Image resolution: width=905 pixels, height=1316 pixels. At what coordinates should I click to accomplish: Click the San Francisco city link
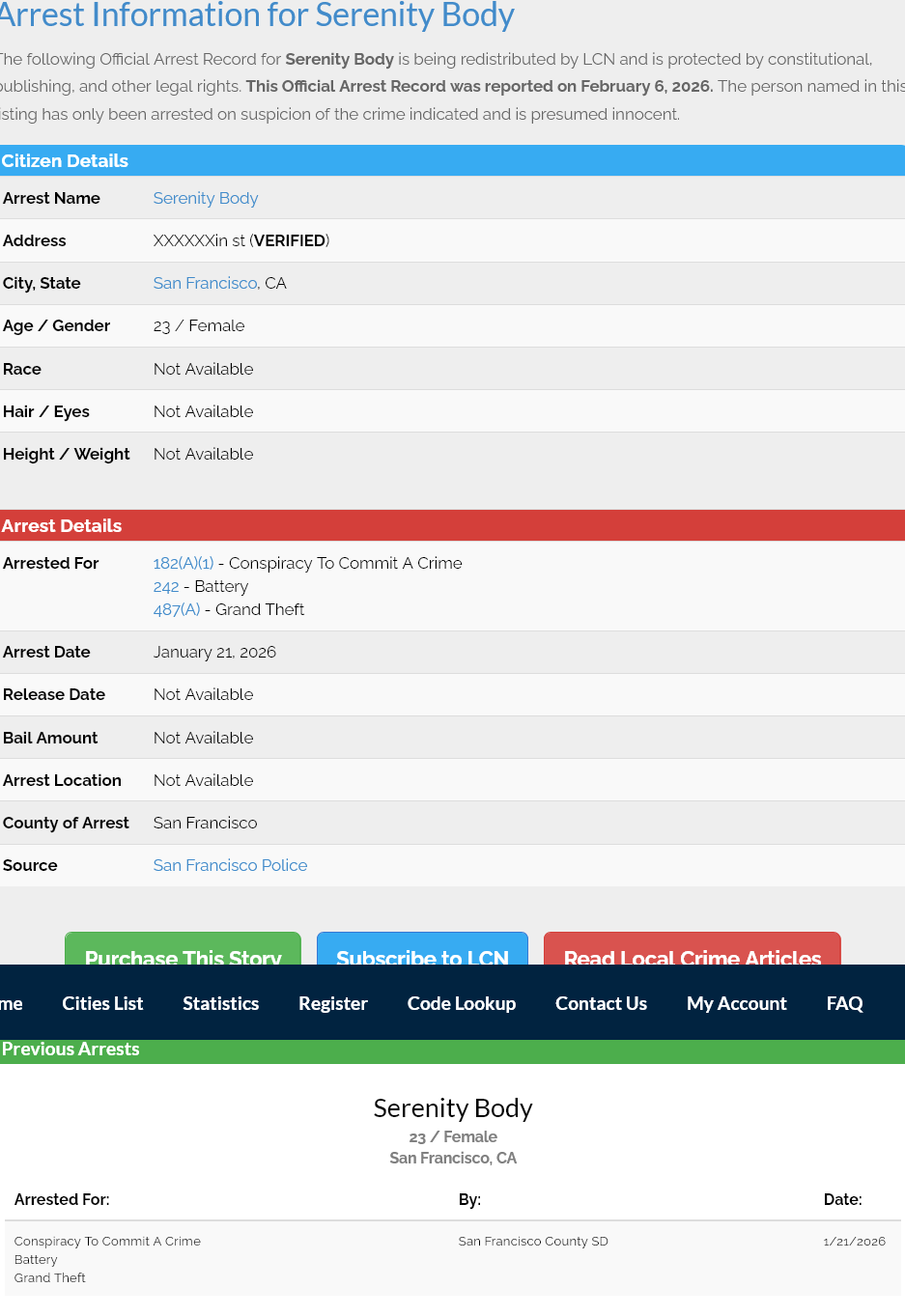coord(205,283)
